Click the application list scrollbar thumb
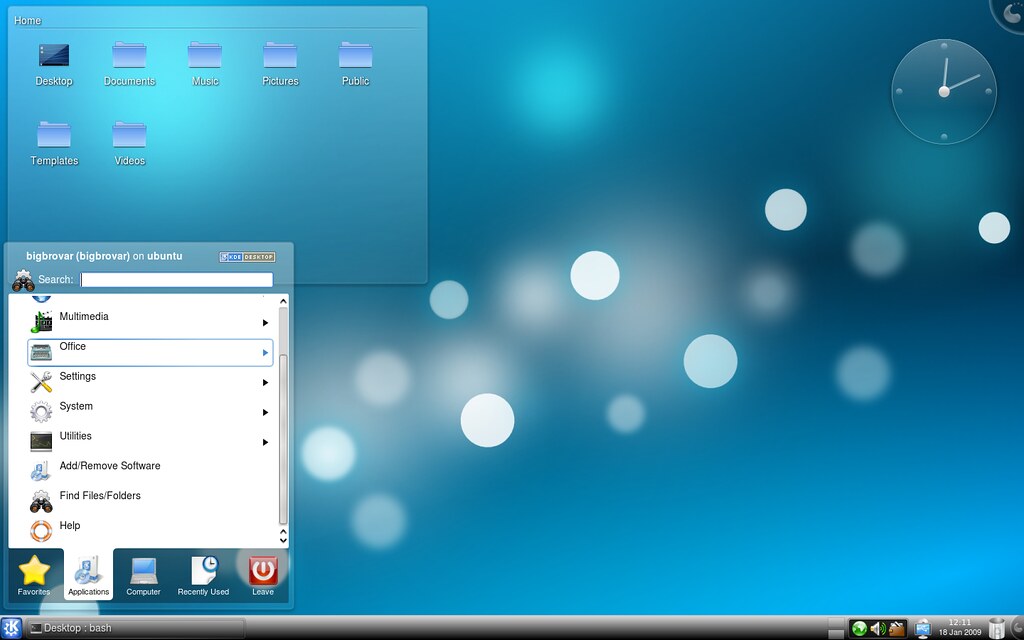This screenshot has width=1024, height=640. [283, 439]
